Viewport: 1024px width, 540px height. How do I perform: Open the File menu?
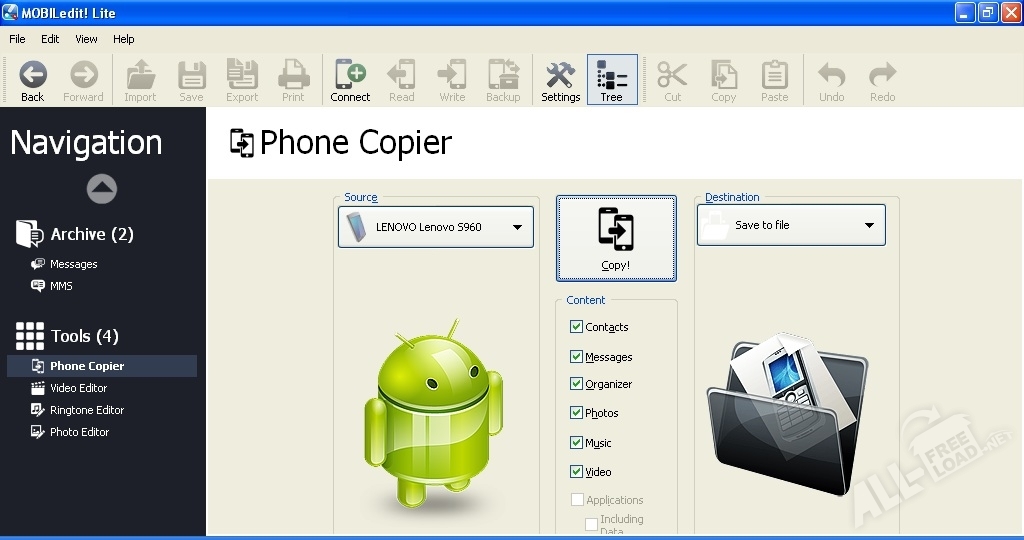17,39
